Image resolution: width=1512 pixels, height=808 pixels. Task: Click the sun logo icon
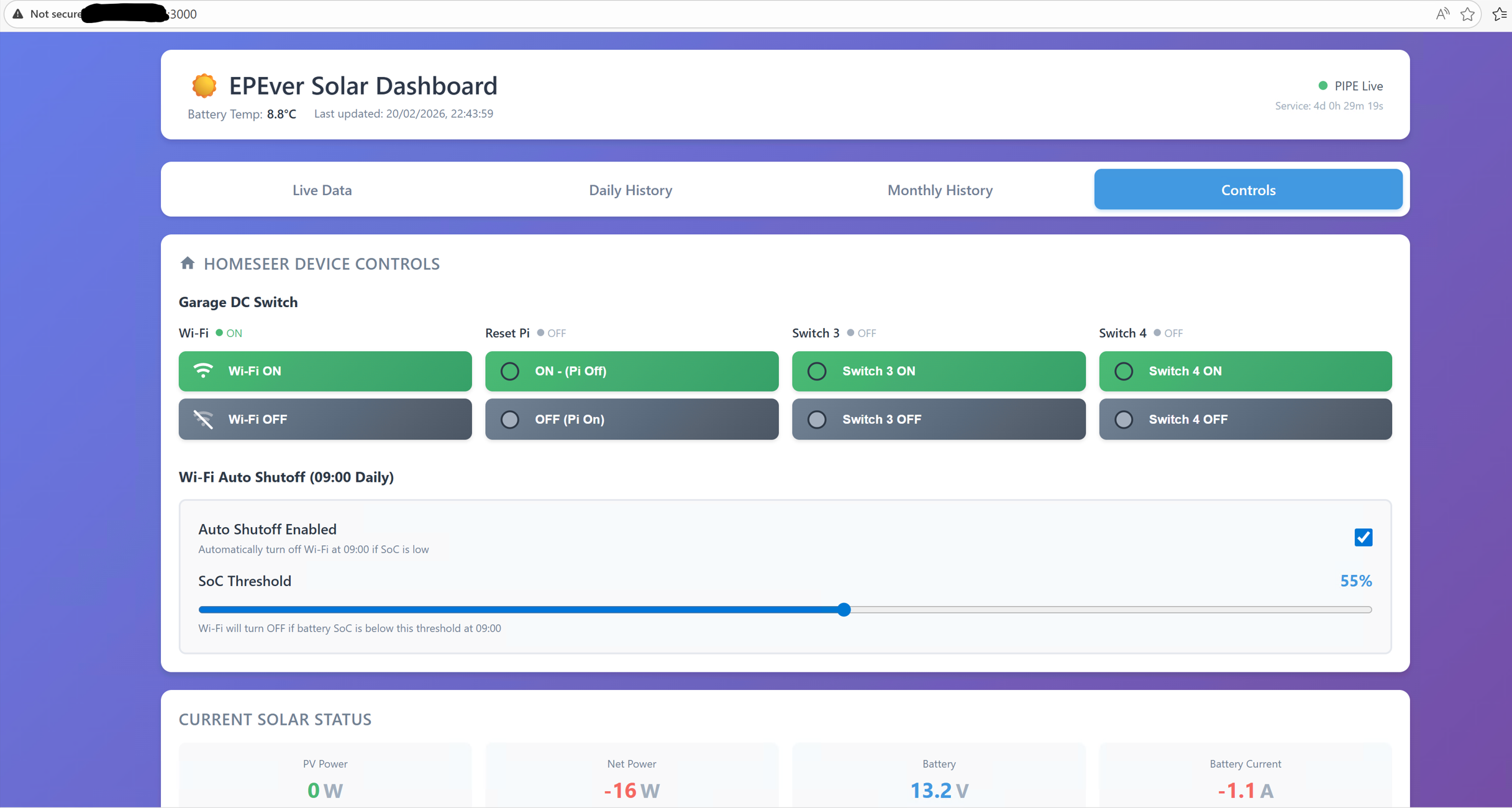pyautogui.click(x=204, y=86)
